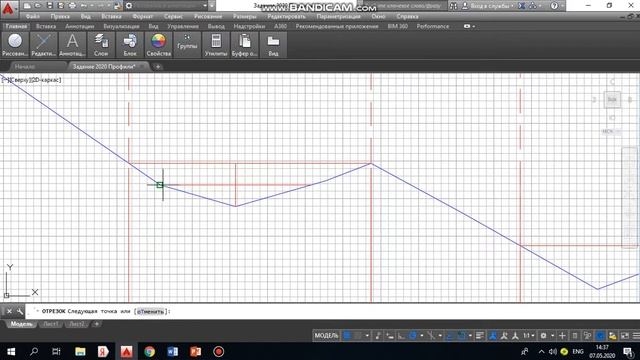
Task: Click the МОДЕЛЬ status bar button
Action: (326, 336)
